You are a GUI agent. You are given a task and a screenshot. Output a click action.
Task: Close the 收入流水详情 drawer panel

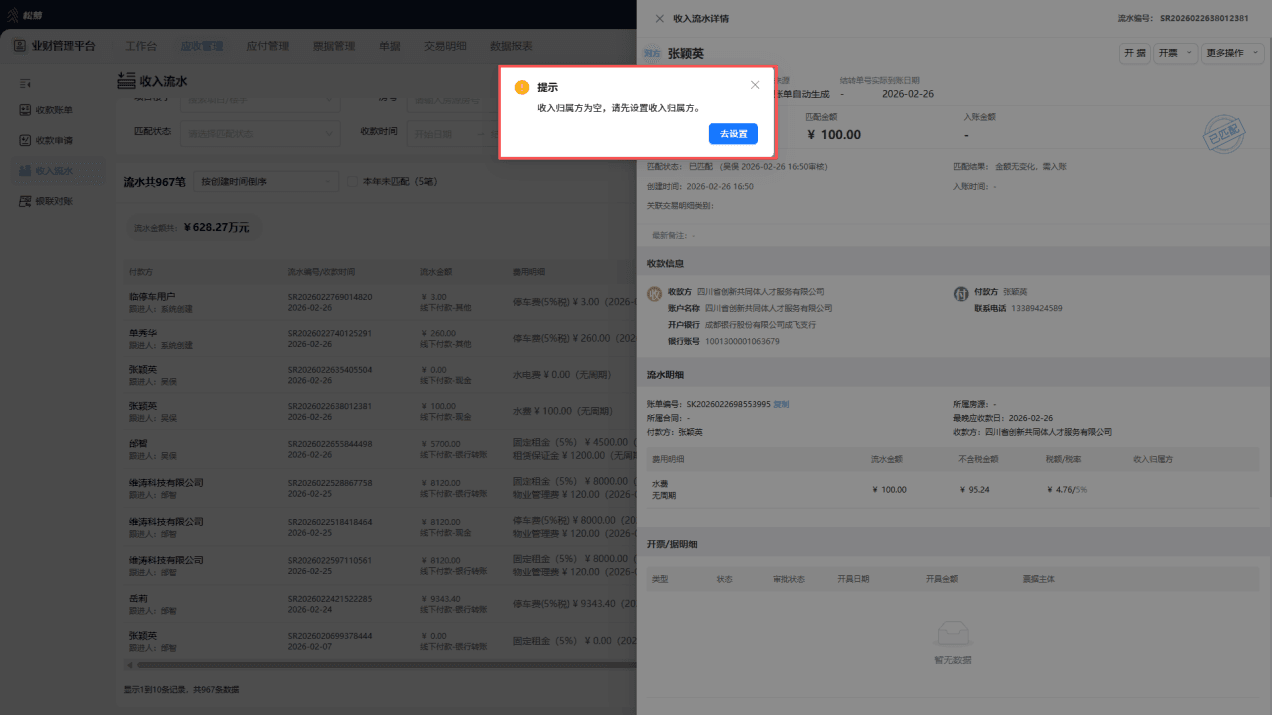coord(659,18)
